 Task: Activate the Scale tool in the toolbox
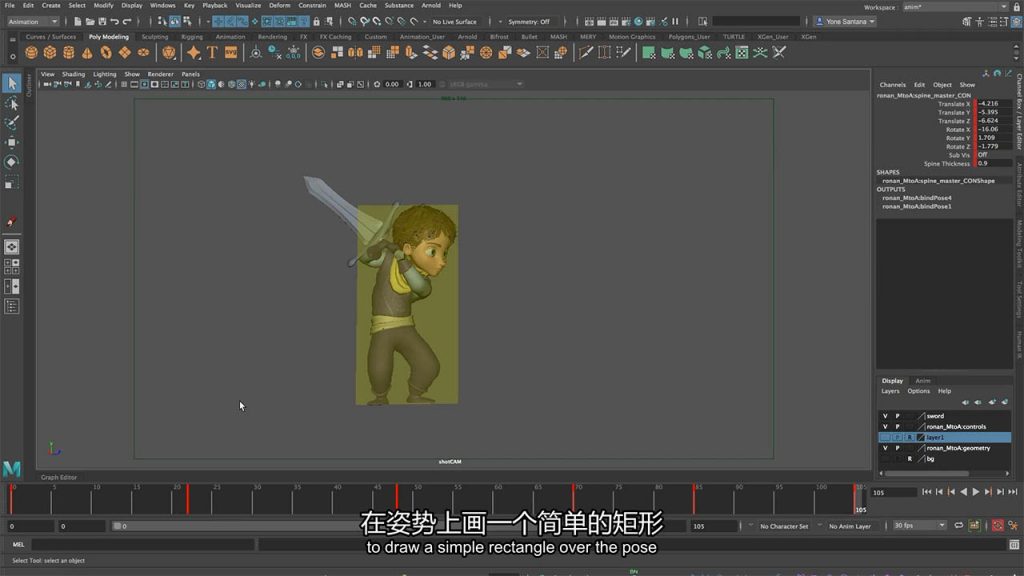(x=12, y=183)
